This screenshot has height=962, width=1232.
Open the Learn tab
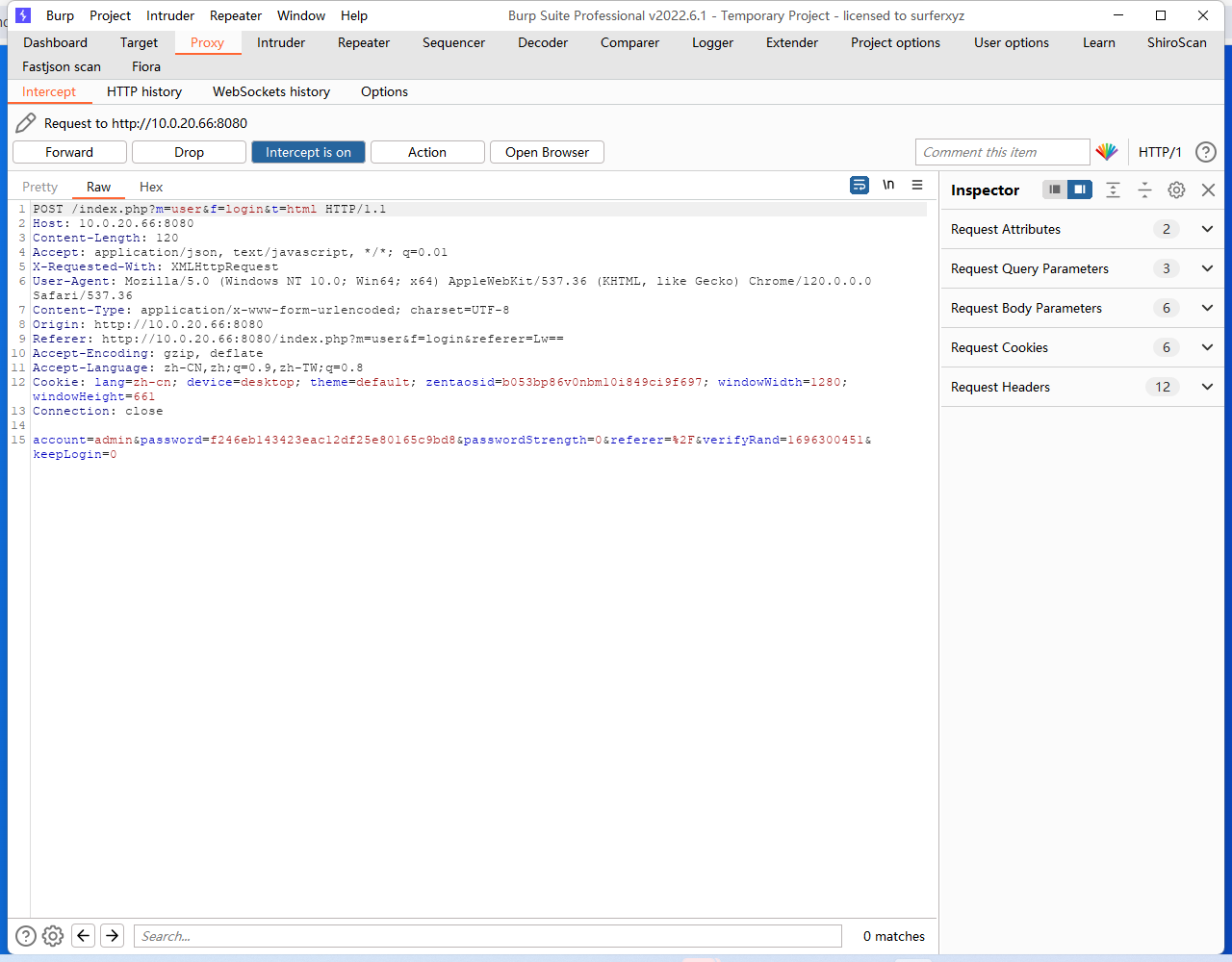1098,42
